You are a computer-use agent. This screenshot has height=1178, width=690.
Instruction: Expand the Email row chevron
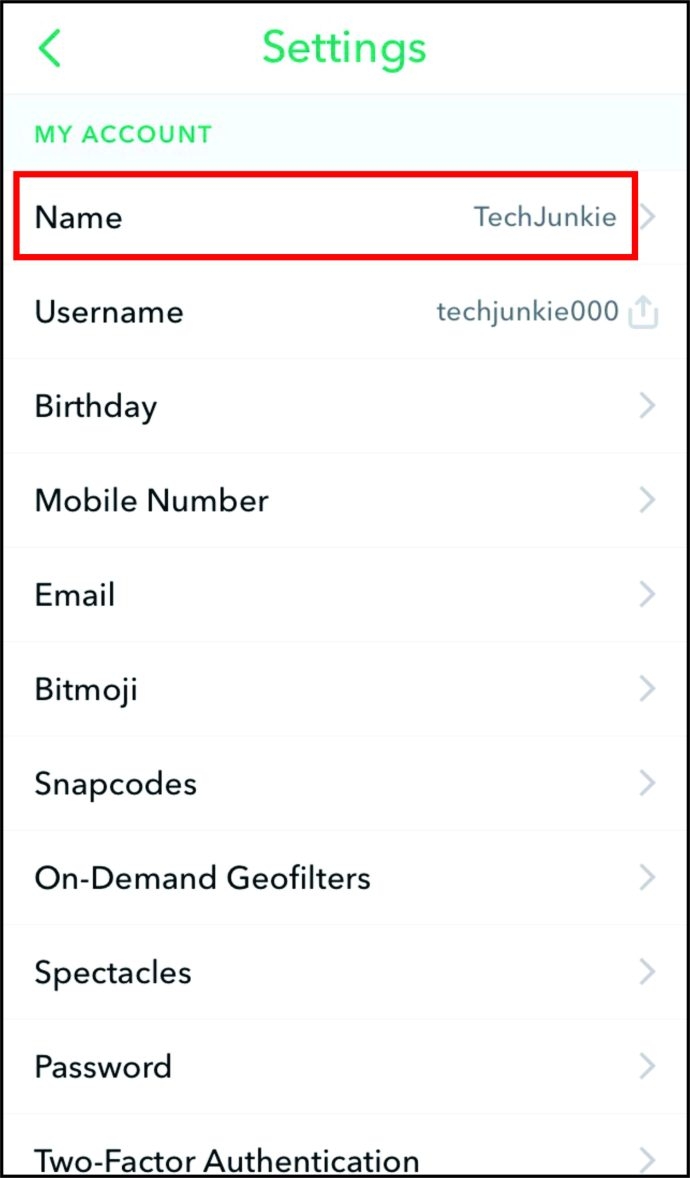point(648,595)
